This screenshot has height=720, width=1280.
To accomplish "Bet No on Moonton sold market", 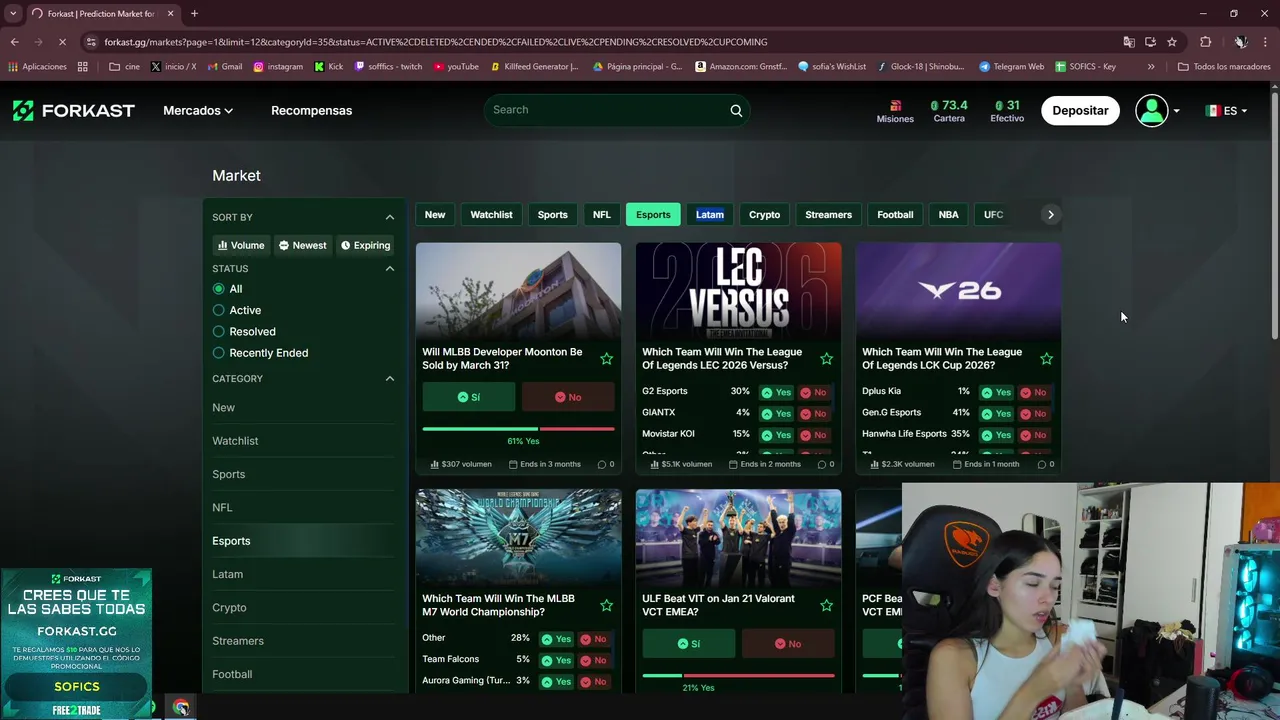I will pyautogui.click(x=568, y=397).
